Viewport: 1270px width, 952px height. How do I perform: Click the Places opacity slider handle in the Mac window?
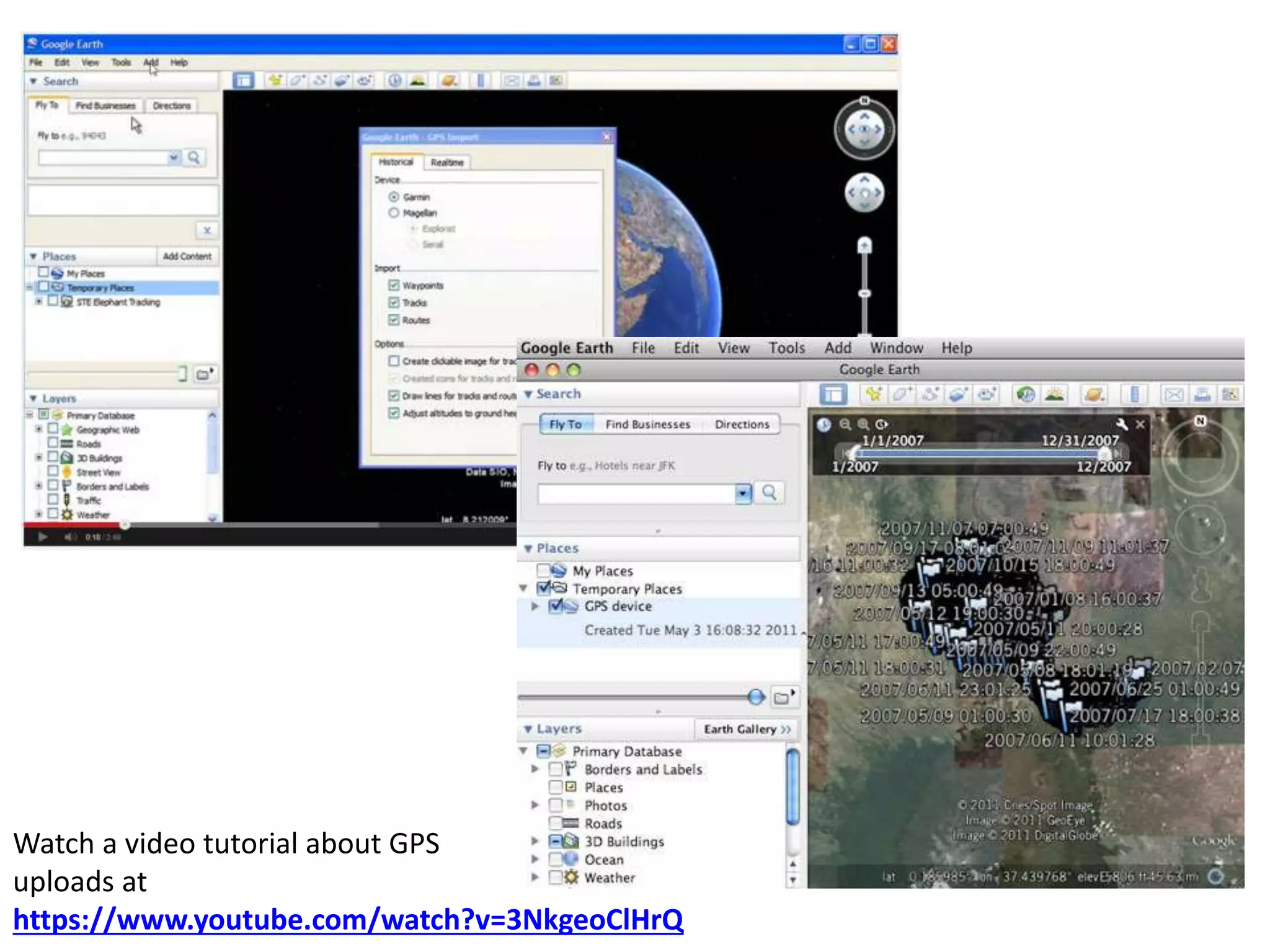pos(756,697)
